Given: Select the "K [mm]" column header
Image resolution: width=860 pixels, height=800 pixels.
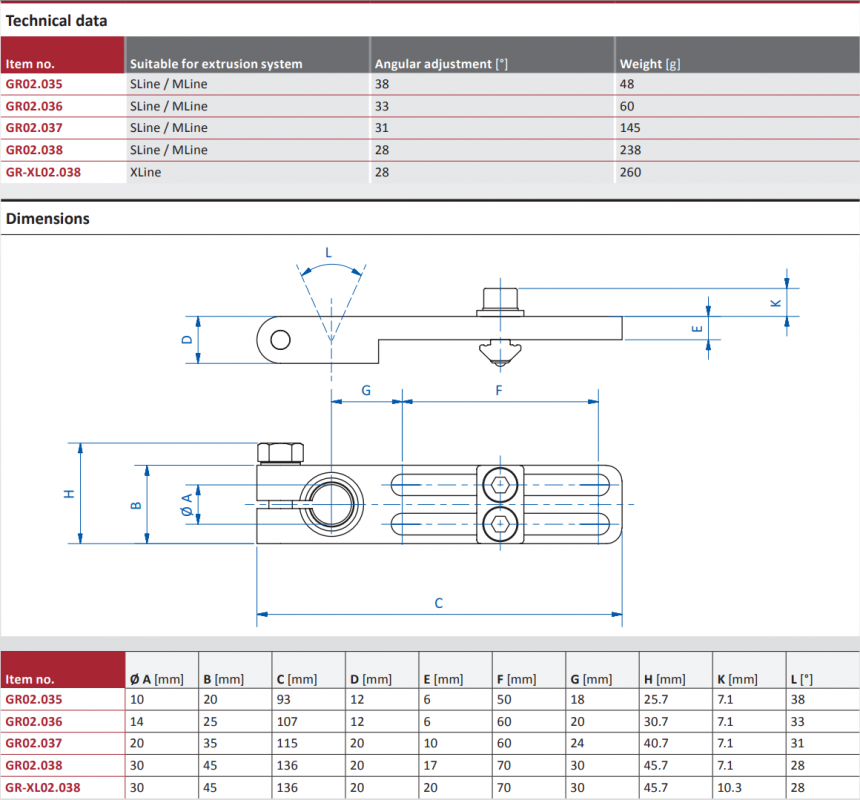Looking at the screenshot, I should 738,679.
